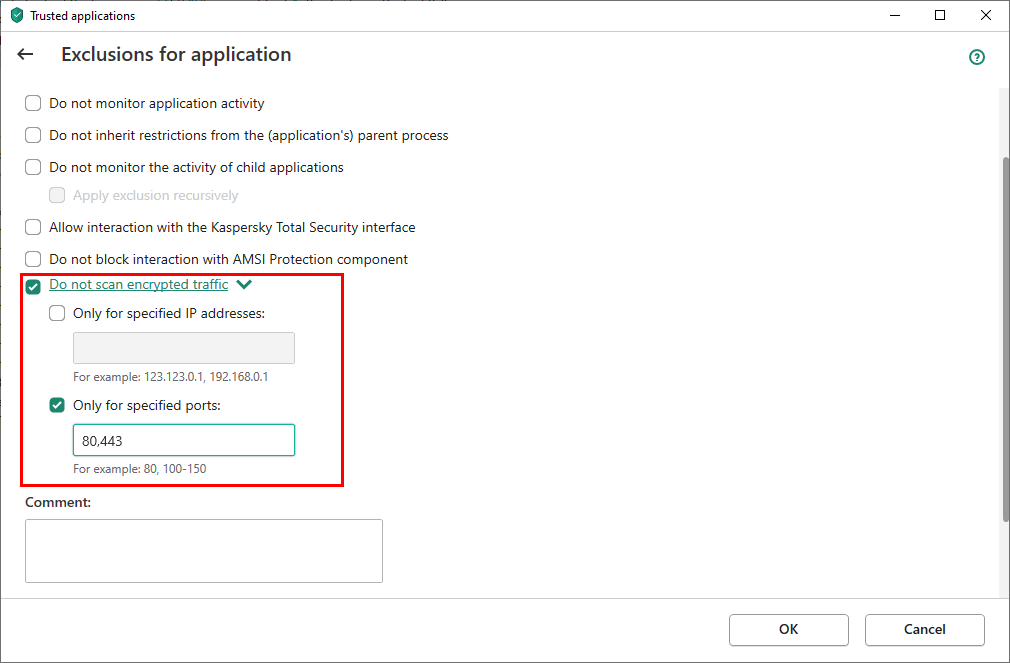Viewport: 1010px width, 663px height.
Task: Check Do not inherit restrictions from parent process
Action: pos(33,135)
